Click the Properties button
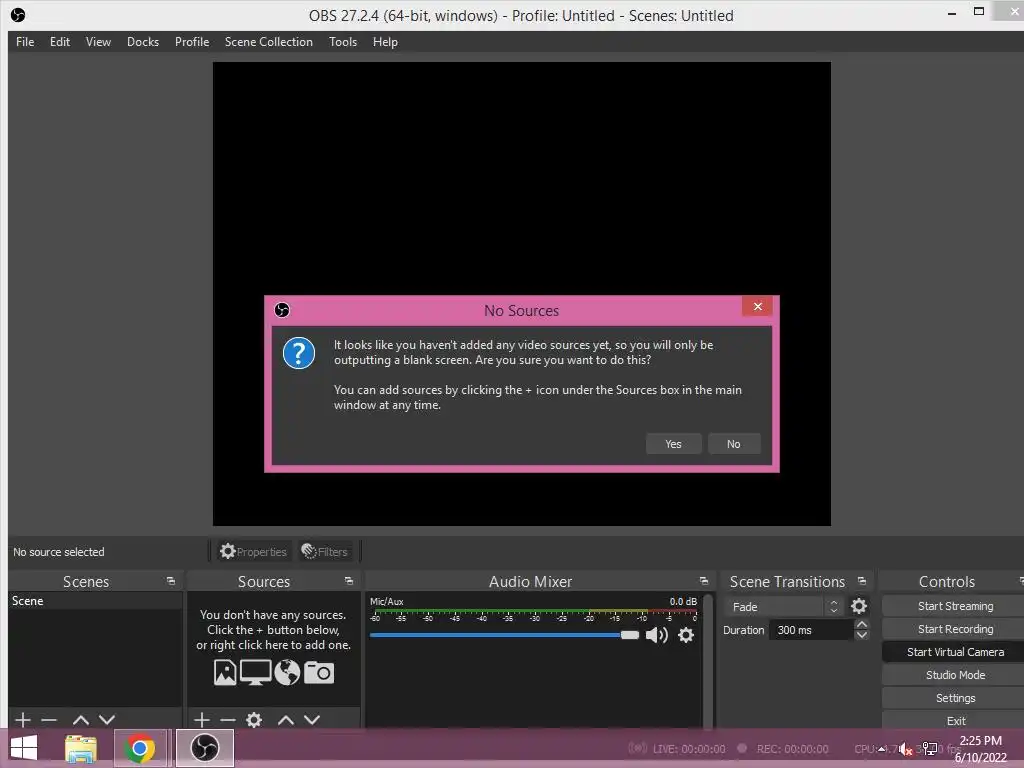This screenshot has width=1024, height=768. [x=254, y=552]
